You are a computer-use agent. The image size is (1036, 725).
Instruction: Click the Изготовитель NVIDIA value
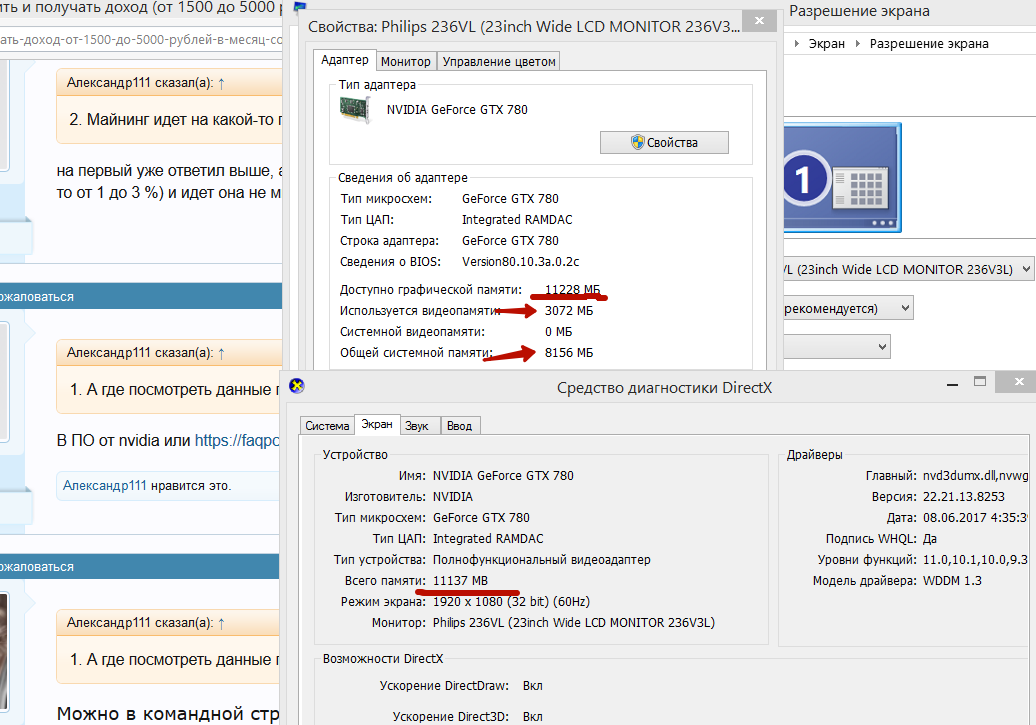click(x=453, y=497)
